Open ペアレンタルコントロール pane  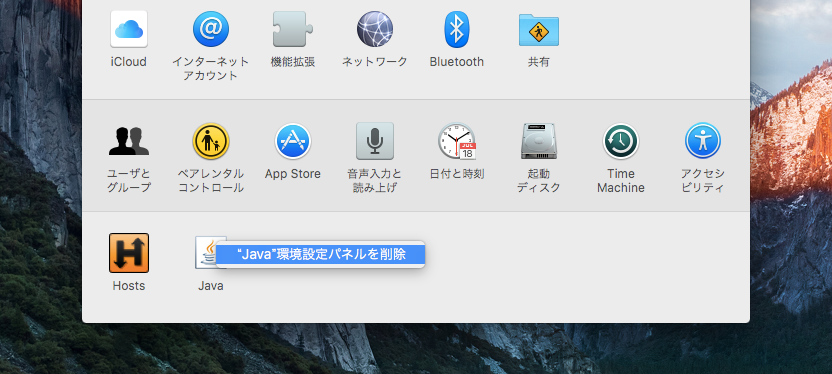click(x=211, y=141)
